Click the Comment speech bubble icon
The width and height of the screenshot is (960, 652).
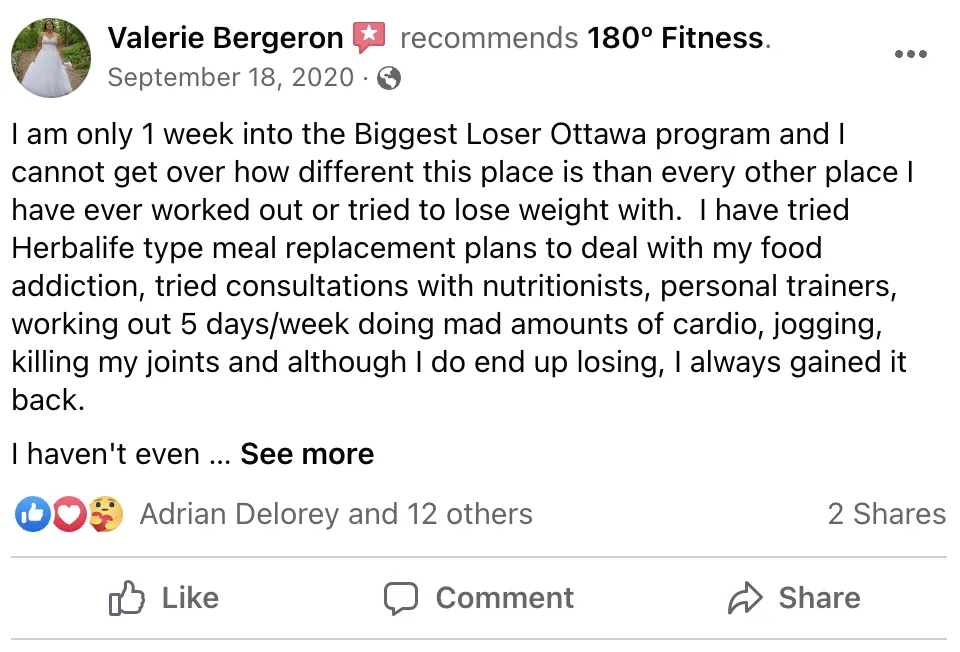[x=401, y=598]
